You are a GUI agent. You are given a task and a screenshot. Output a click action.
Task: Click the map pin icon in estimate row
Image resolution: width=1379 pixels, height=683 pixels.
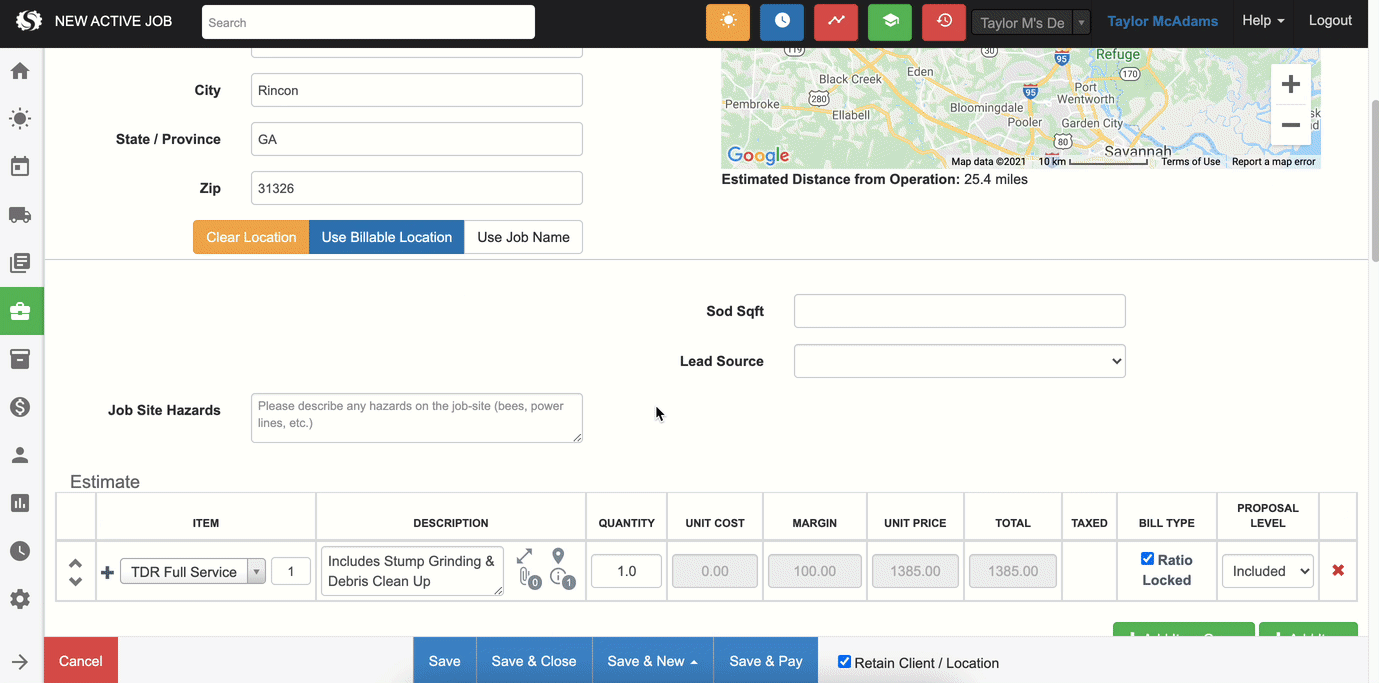point(558,556)
